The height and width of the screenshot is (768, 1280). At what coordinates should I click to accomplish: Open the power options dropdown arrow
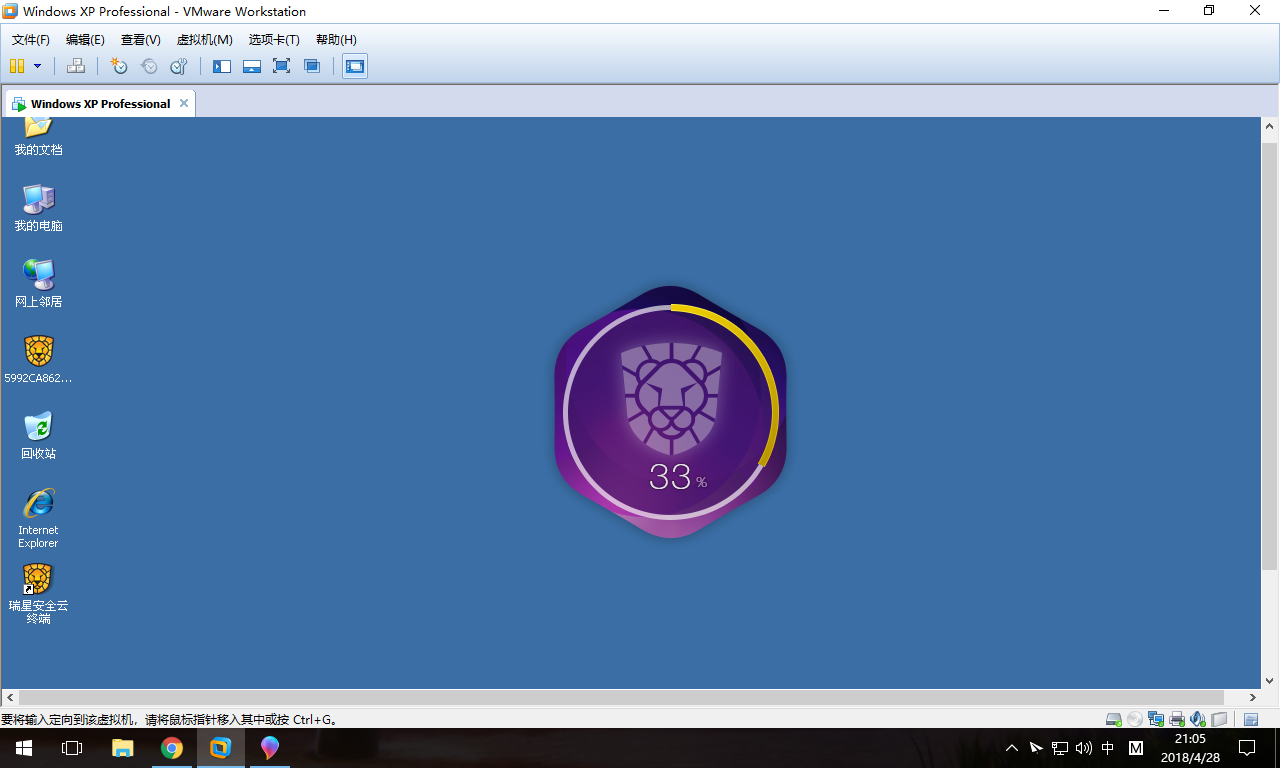(x=38, y=66)
